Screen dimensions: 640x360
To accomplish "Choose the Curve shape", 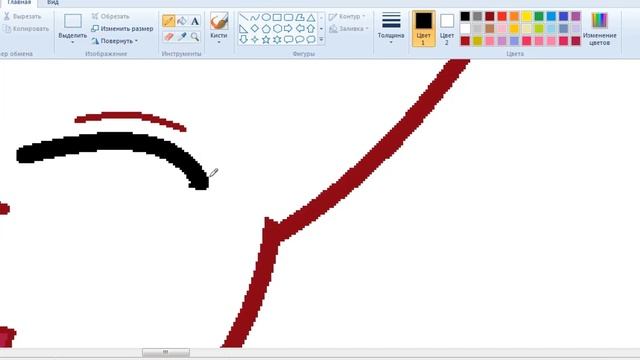I will 255,18.
